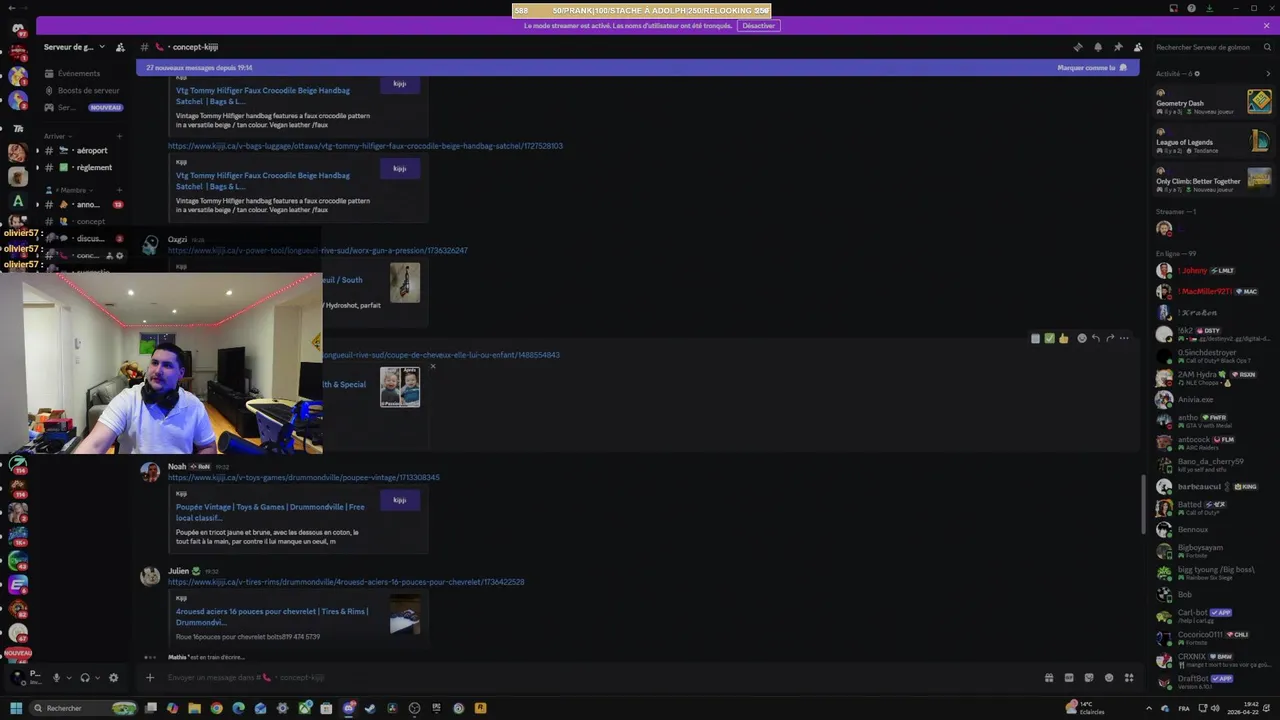
Task: Toggle the microphone mute button
Action: 56,678
